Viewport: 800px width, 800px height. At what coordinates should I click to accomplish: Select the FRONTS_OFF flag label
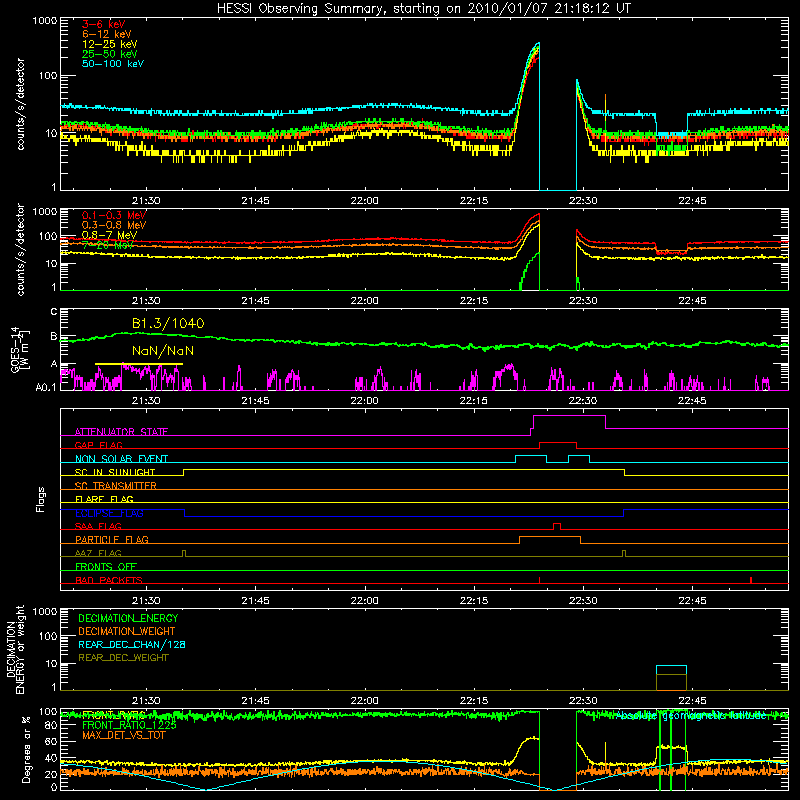coord(106,567)
